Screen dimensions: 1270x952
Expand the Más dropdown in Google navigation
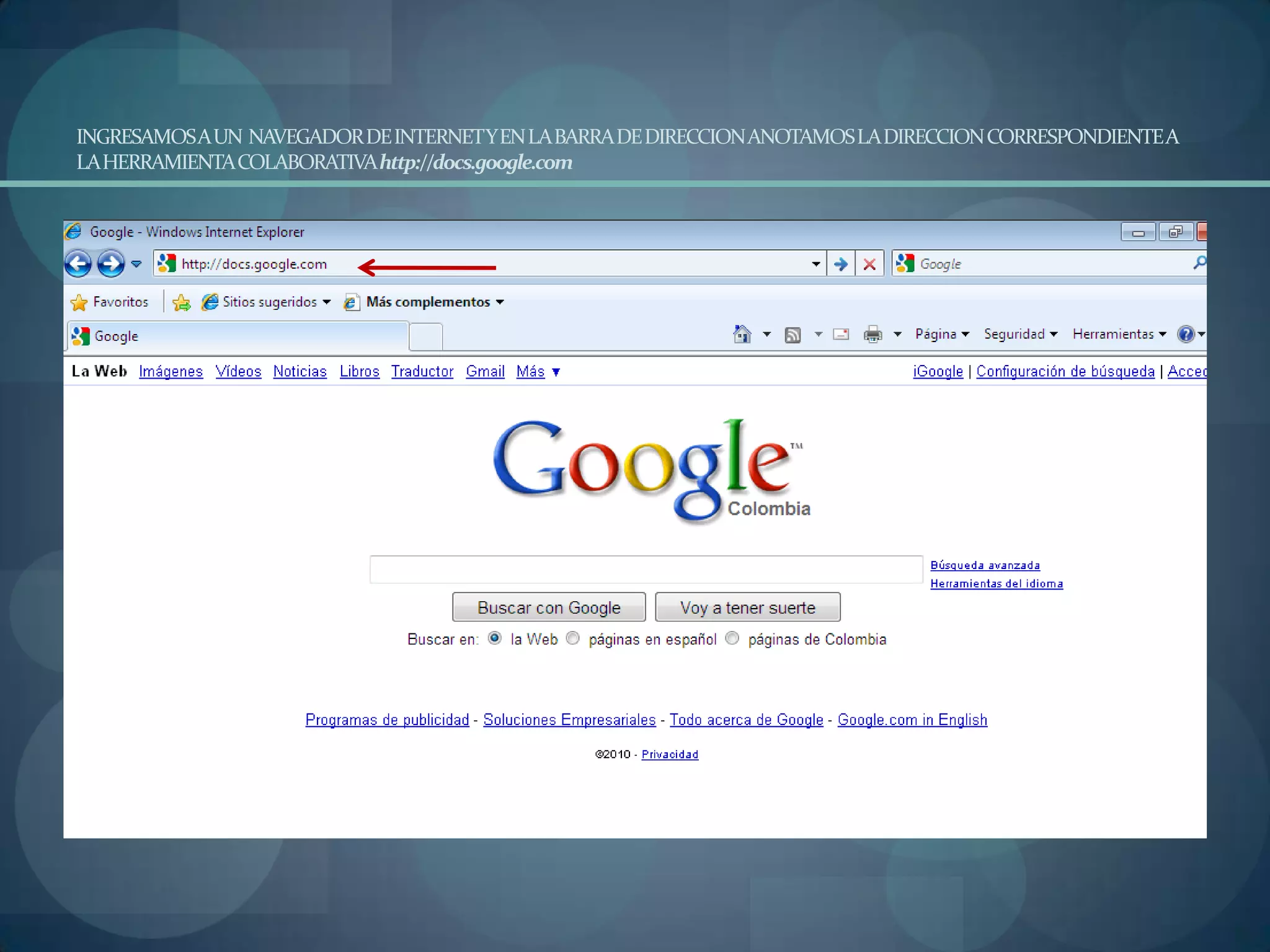pyautogui.click(x=538, y=371)
